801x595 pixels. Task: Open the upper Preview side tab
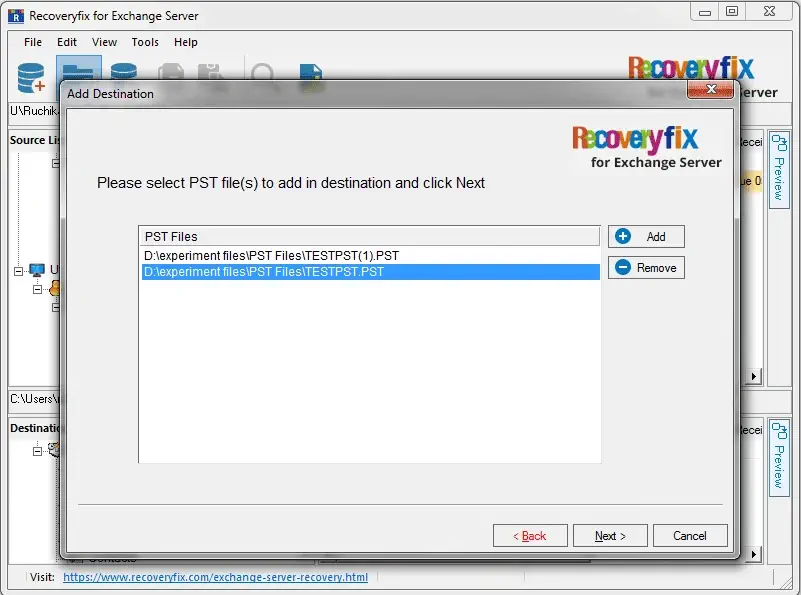point(779,169)
